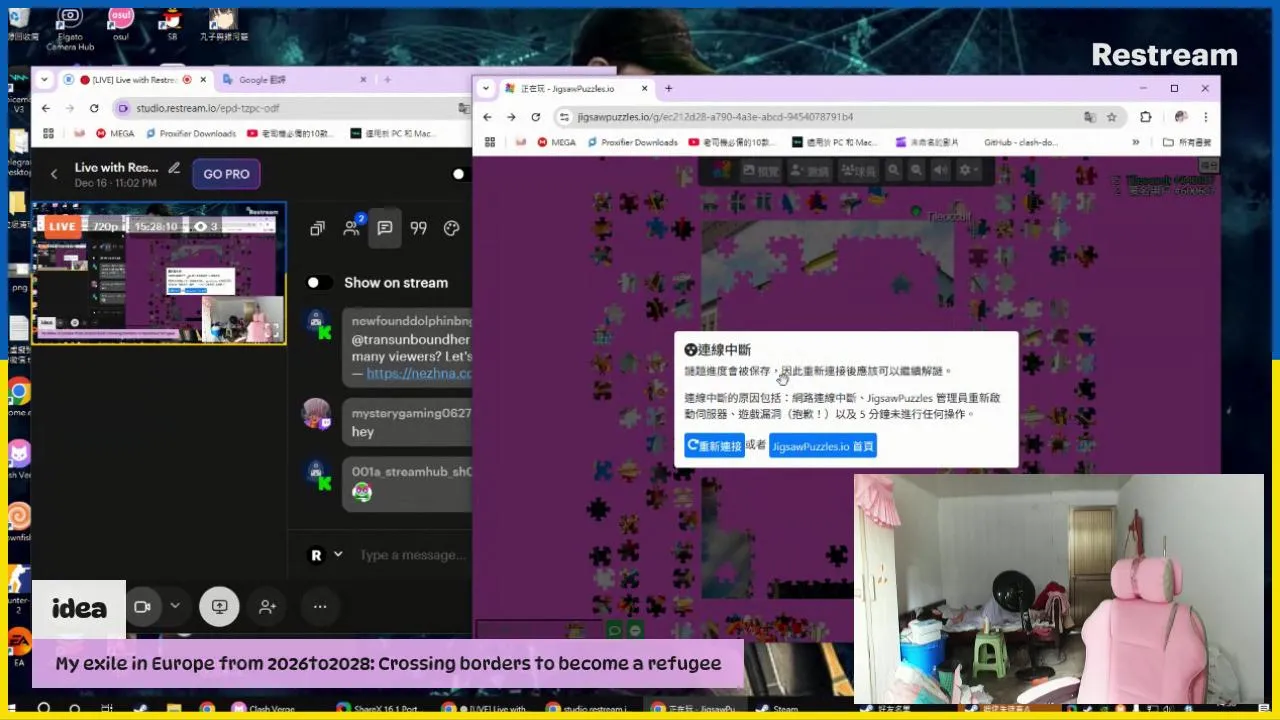Open the palette brand icon in Restream
This screenshot has width=1280, height=720.
pos(452,228)
